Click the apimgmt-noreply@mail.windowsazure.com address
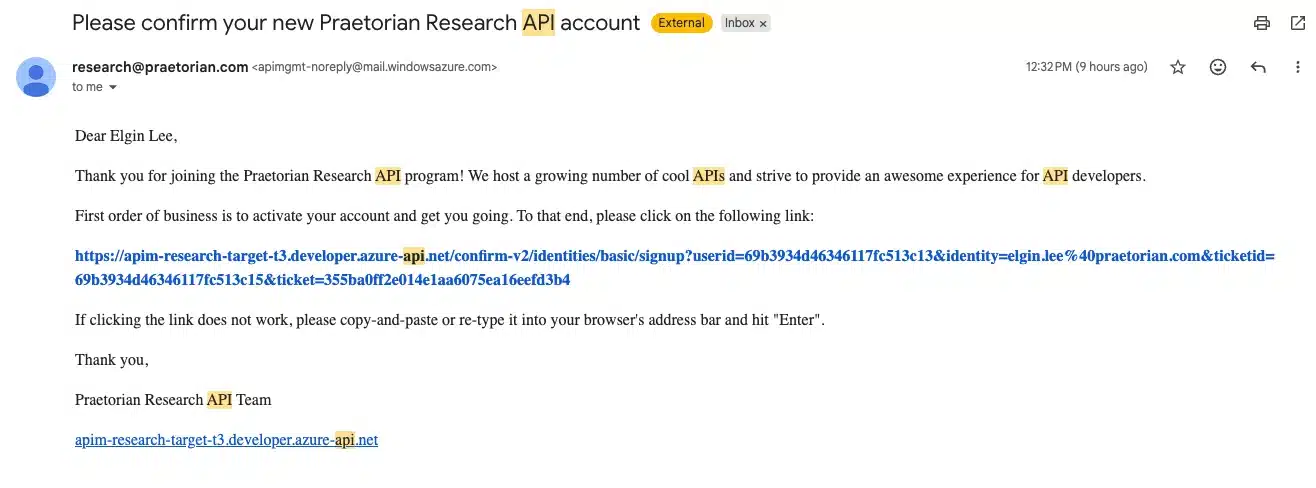 [x=374, y=68]
